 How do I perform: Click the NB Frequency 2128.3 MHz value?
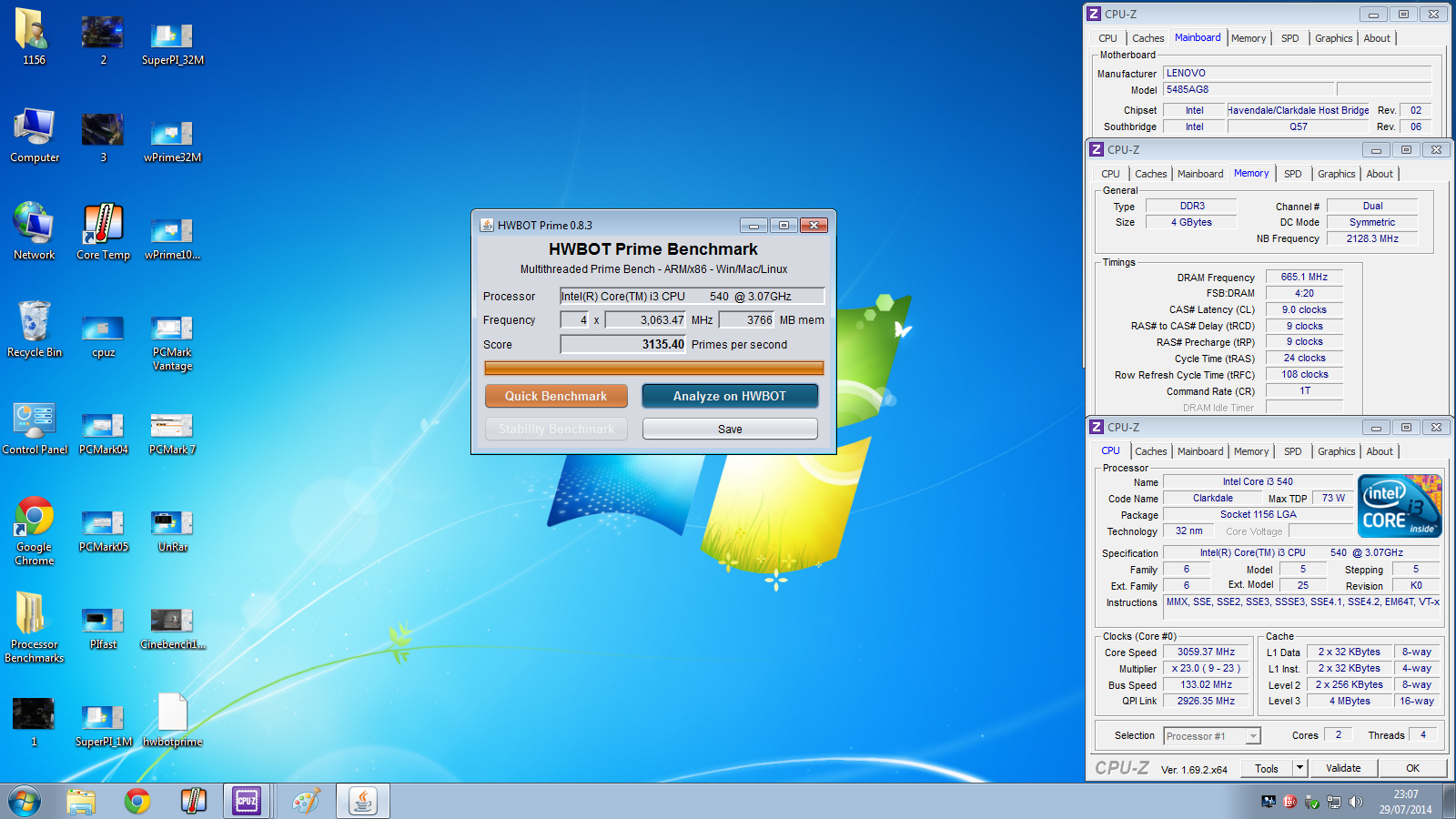[1372, 238]
